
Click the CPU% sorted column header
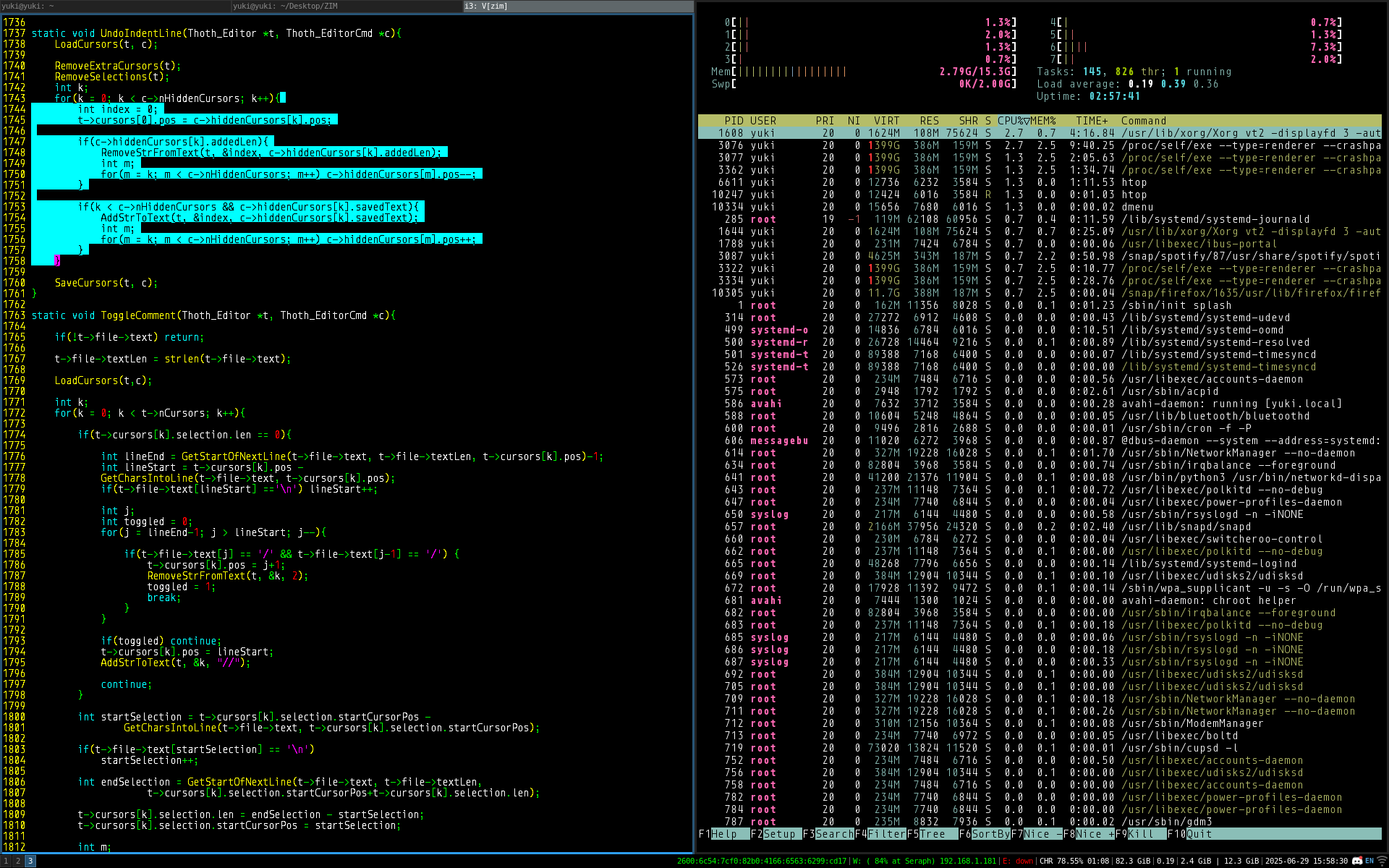(x=1014, y=121)
